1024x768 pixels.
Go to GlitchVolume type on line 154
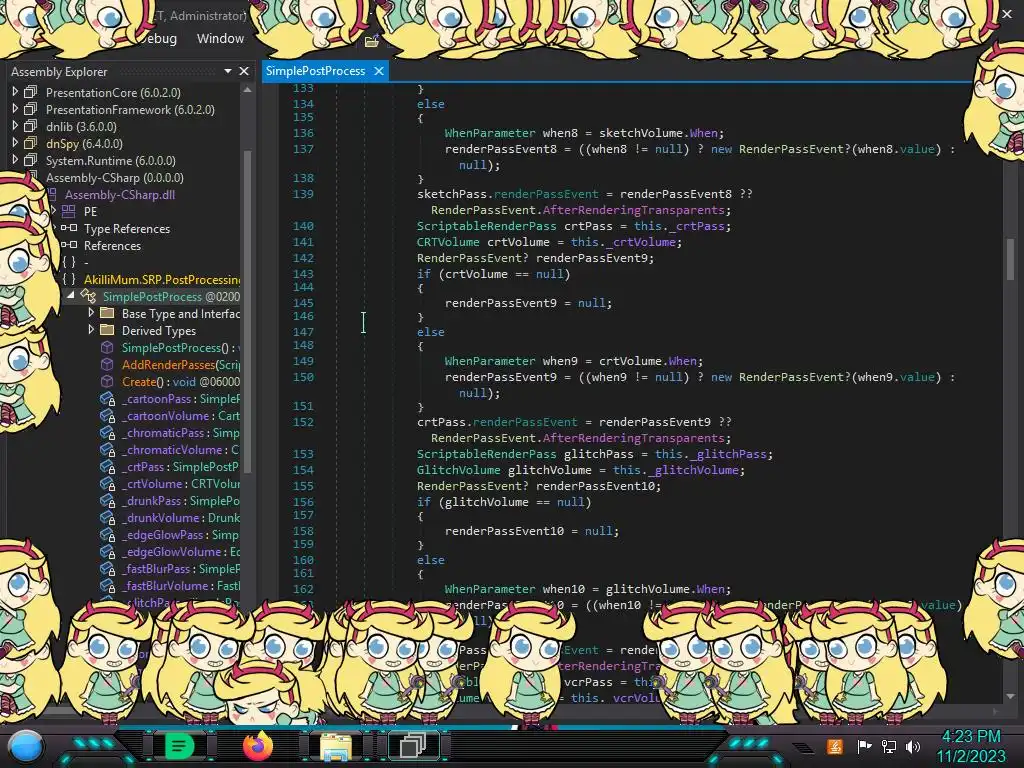point(458,470)
